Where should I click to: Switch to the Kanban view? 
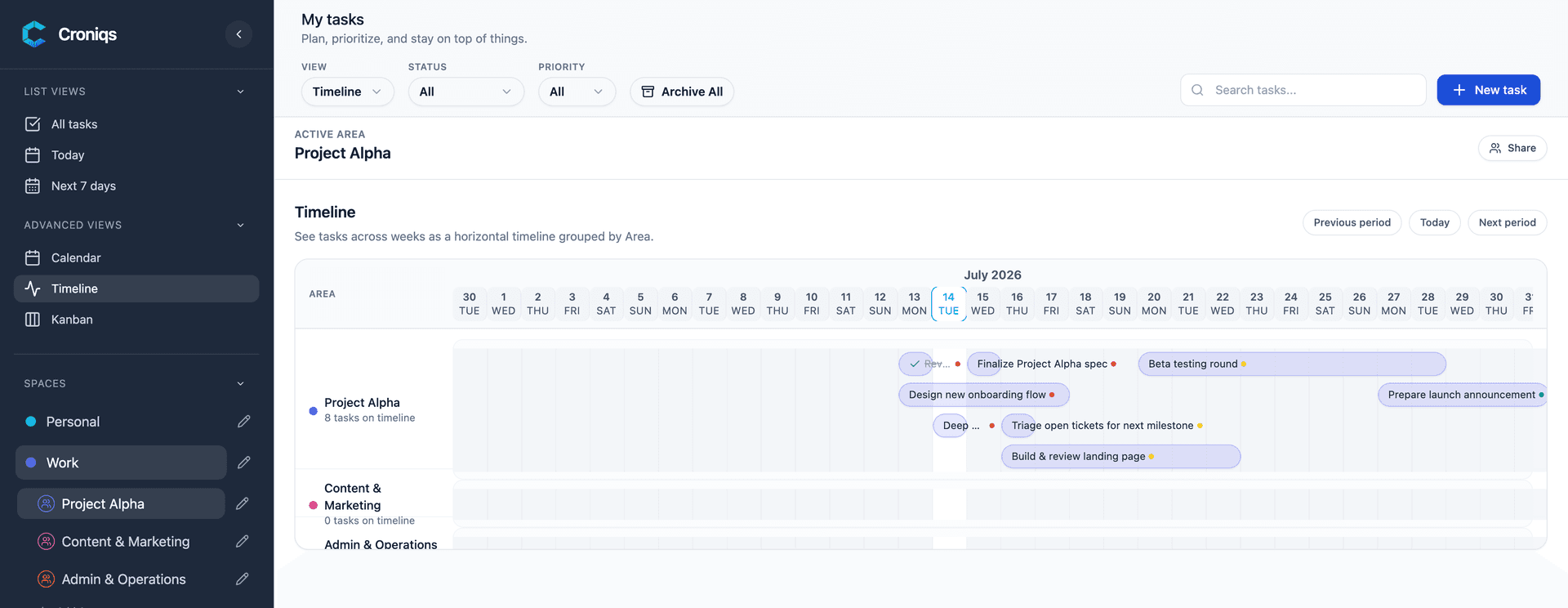tap(136, 320)
